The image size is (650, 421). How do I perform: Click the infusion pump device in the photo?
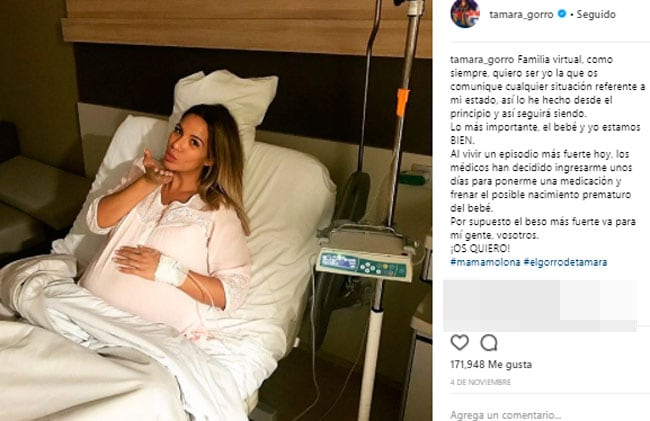pos(363,264)
